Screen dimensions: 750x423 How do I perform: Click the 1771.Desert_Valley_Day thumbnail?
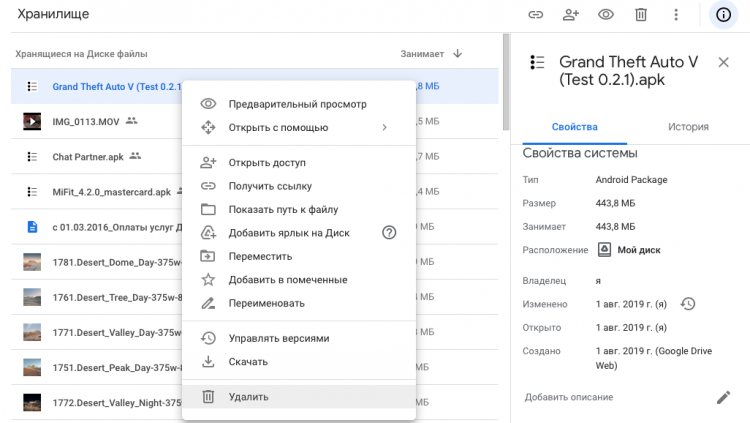tap(32, 332)
